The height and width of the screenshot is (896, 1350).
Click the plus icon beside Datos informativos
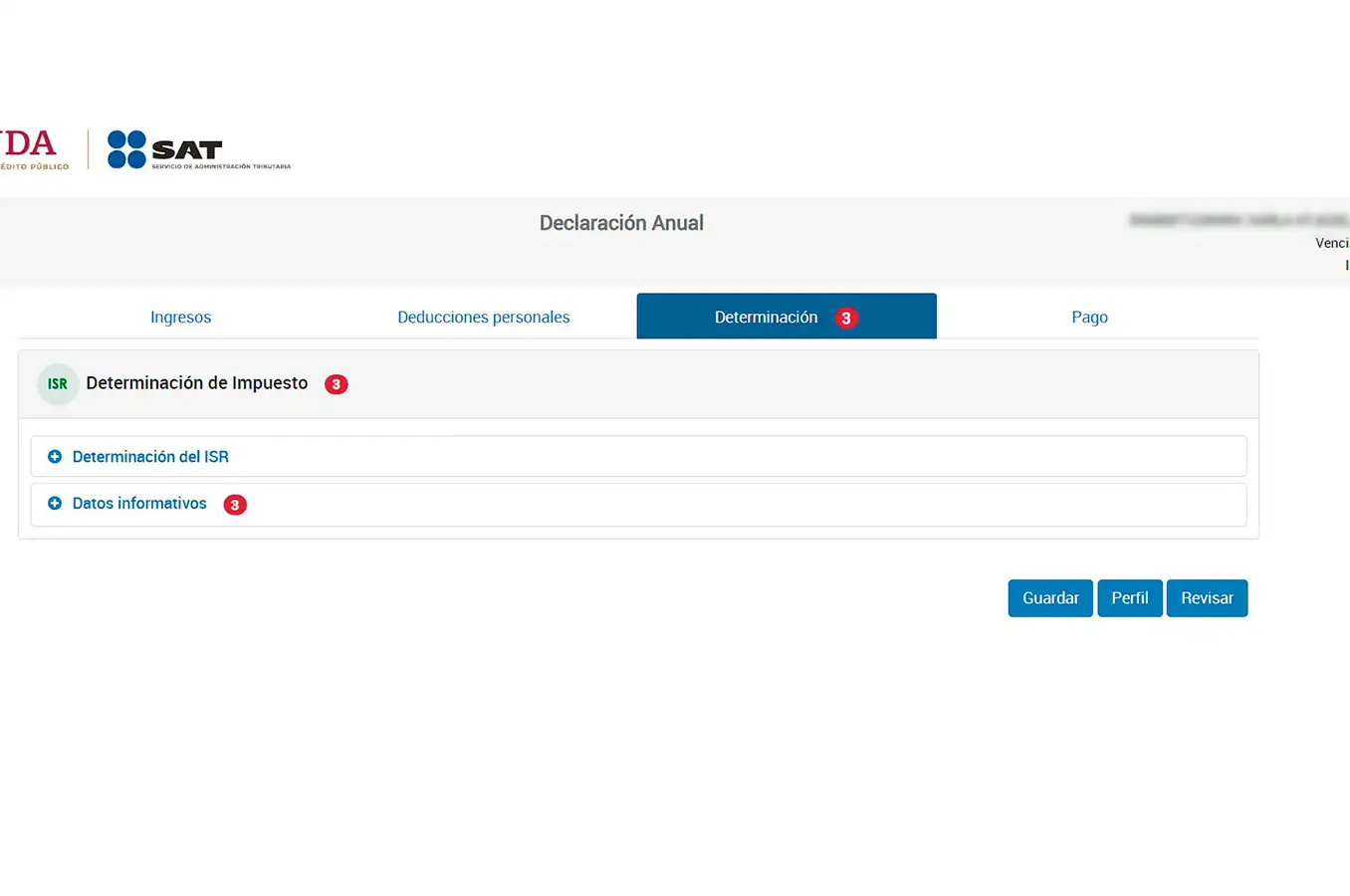(x=55, y=504)
